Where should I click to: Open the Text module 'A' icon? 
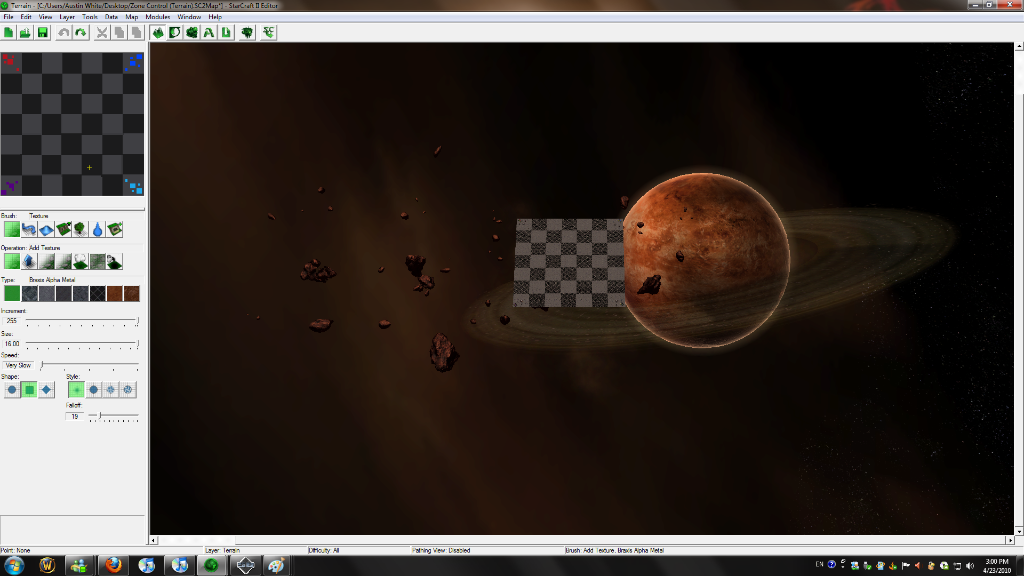click(x=209, y=33)
